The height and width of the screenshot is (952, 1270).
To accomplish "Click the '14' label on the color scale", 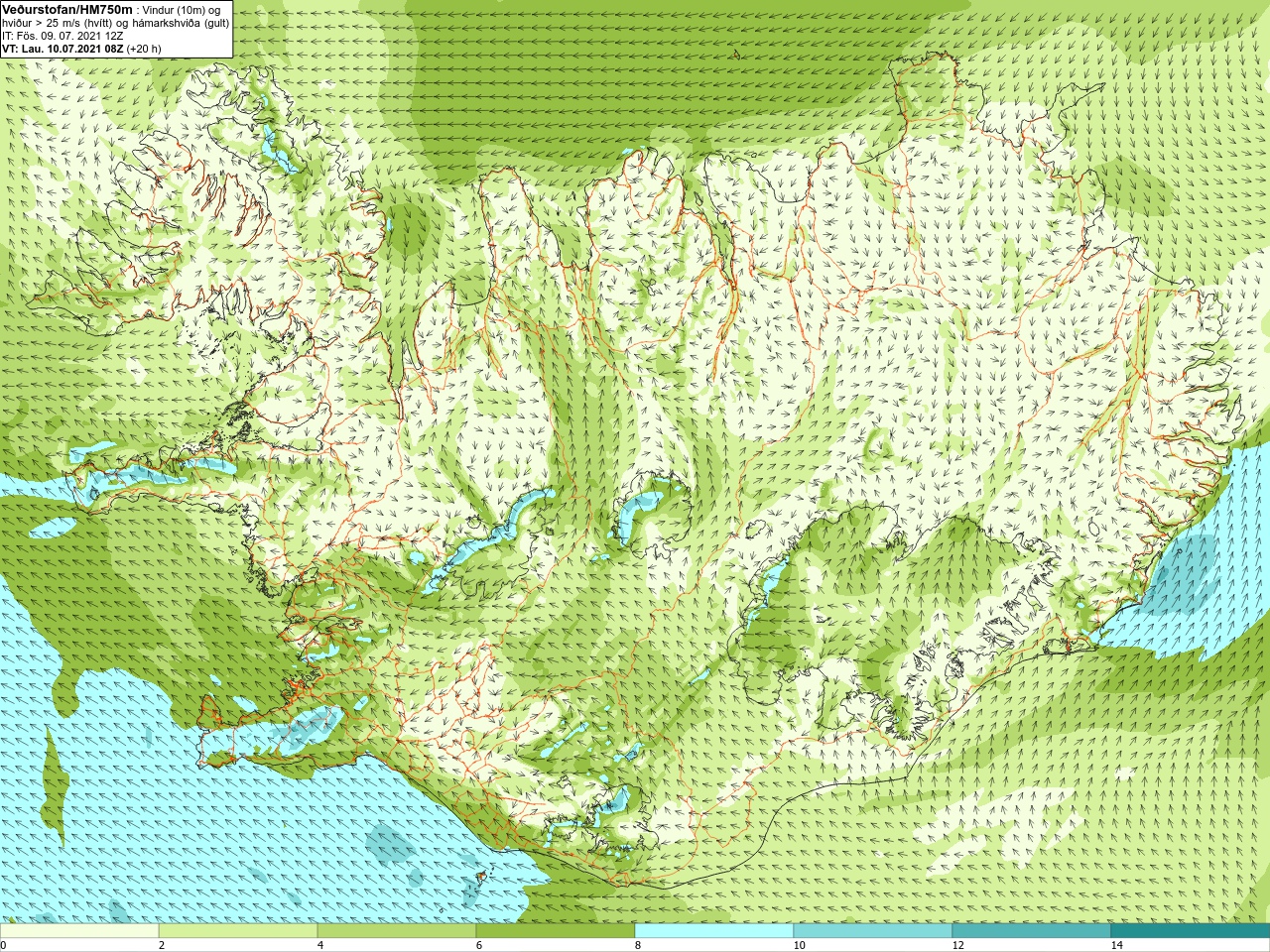I will coord(1116,945).
